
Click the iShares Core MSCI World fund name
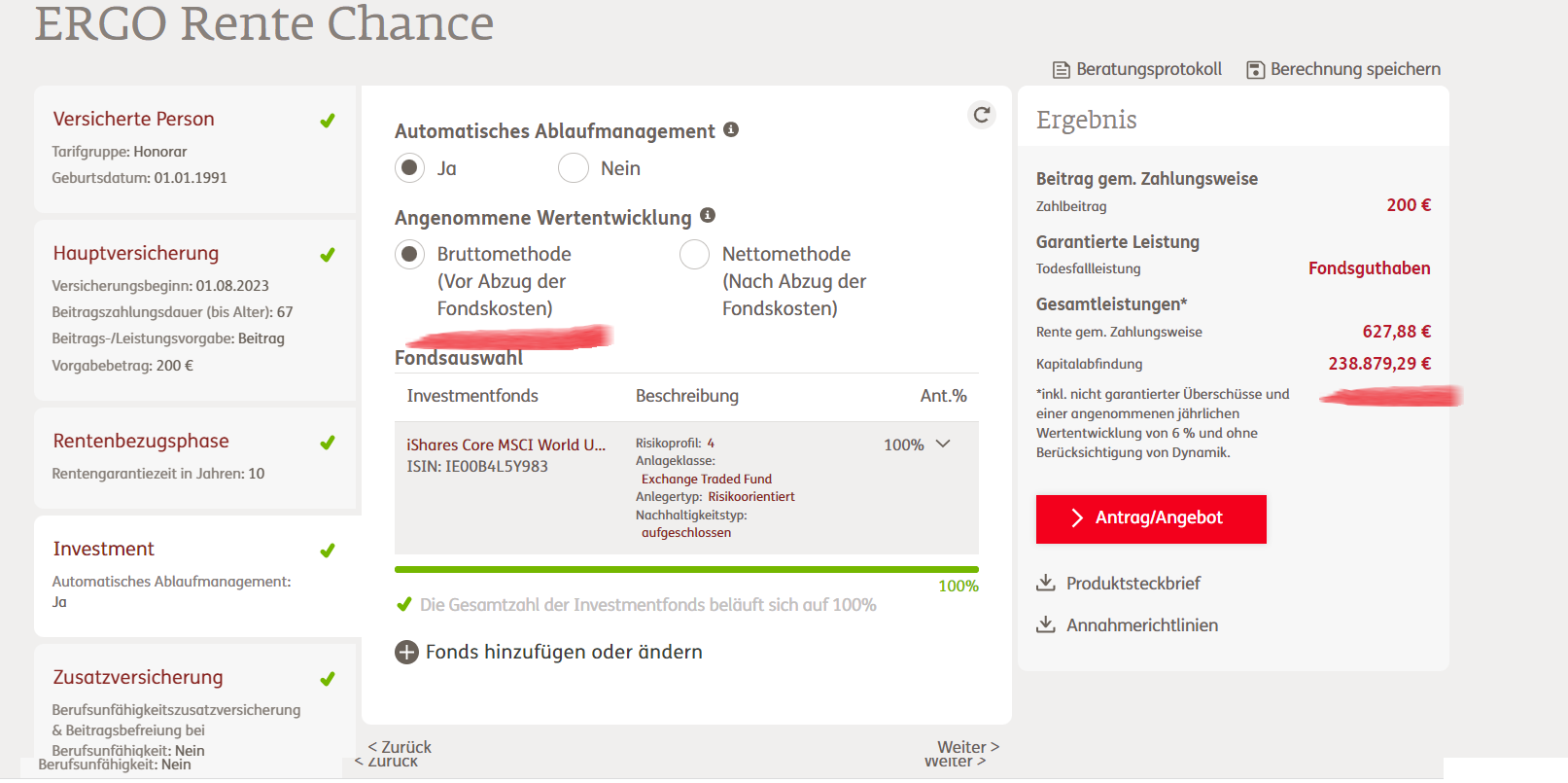[505, 445]
